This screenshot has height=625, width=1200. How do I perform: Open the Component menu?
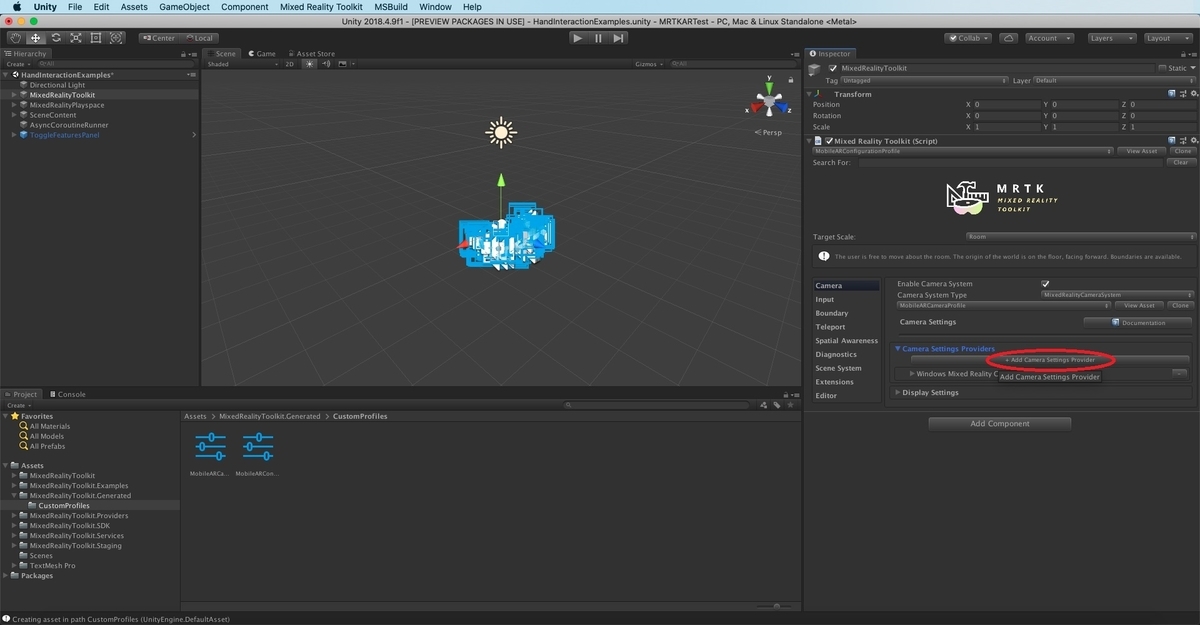pyautogui.click(x=244, y=7)
